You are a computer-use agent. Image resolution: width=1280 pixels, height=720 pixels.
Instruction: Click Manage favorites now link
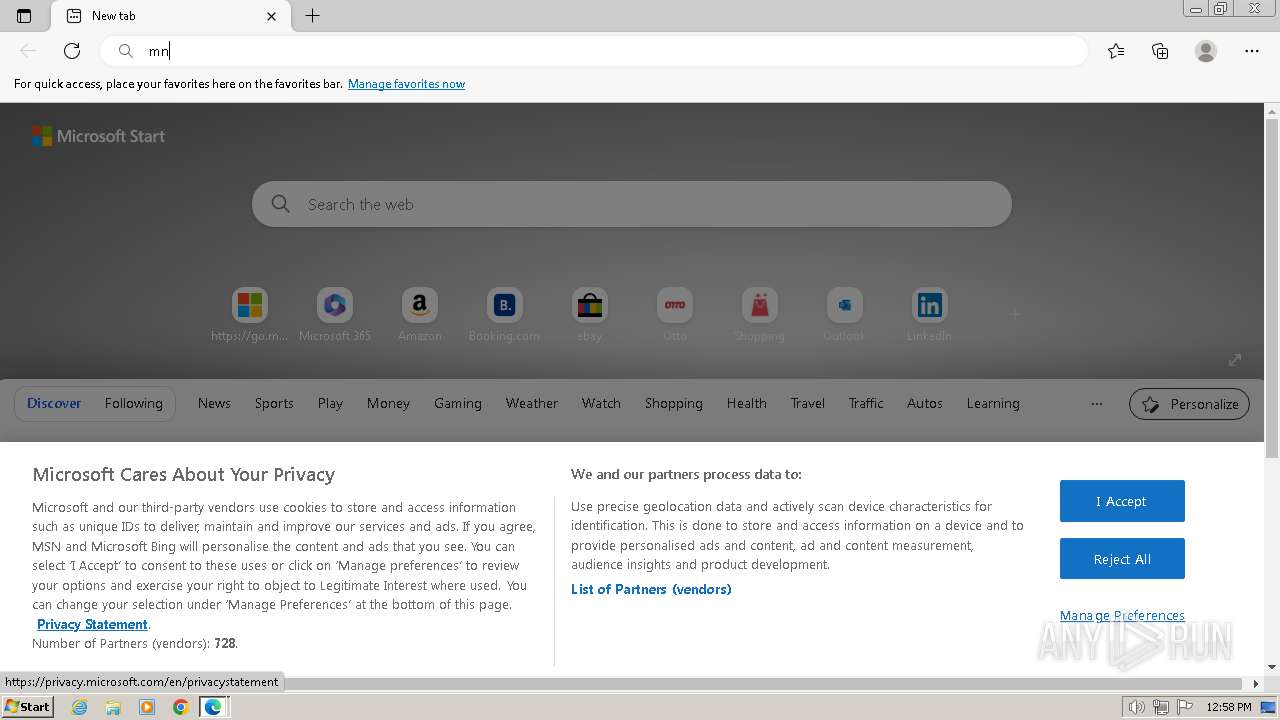[x=406, y=84]
